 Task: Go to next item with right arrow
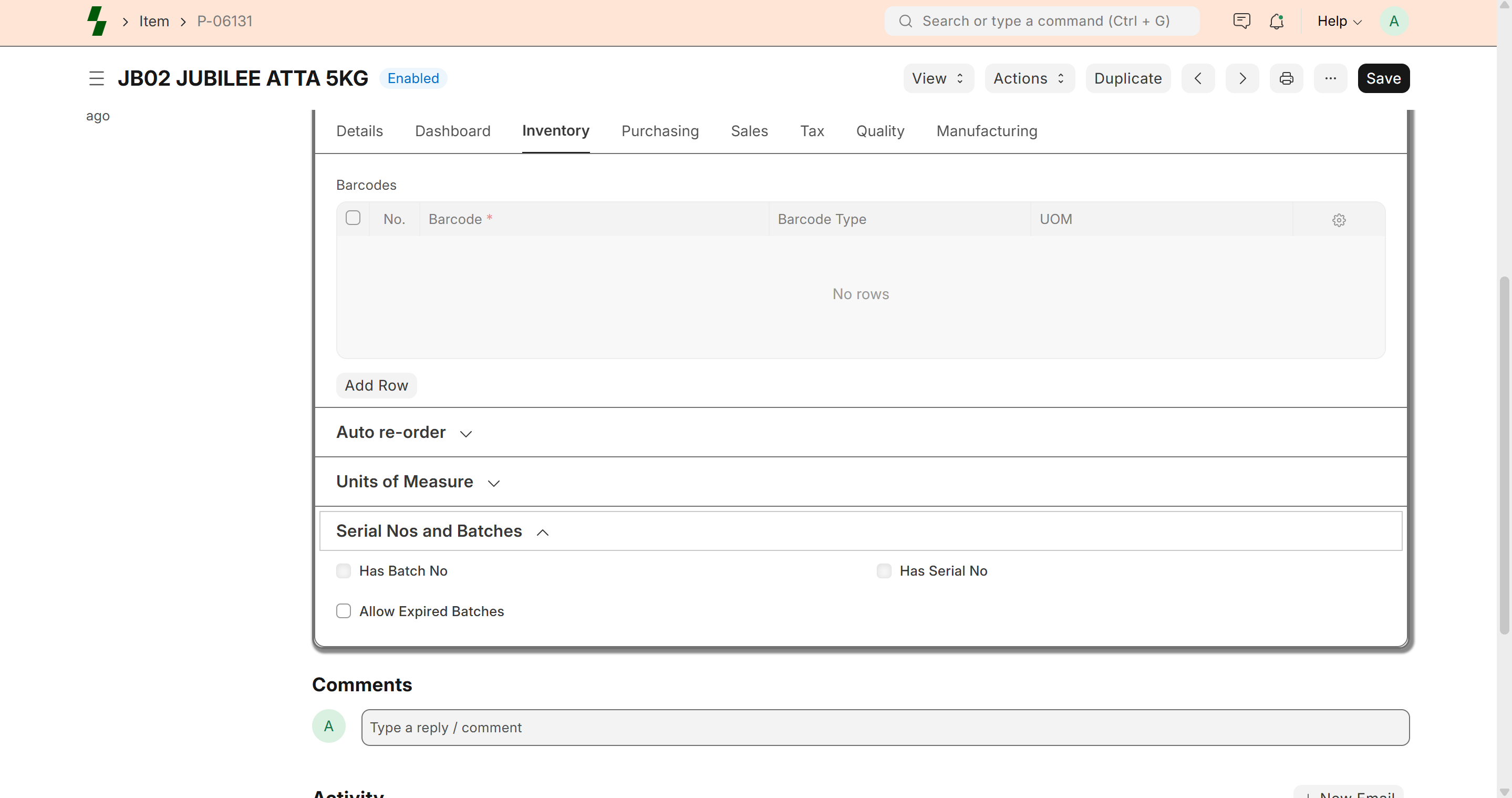1242,78
